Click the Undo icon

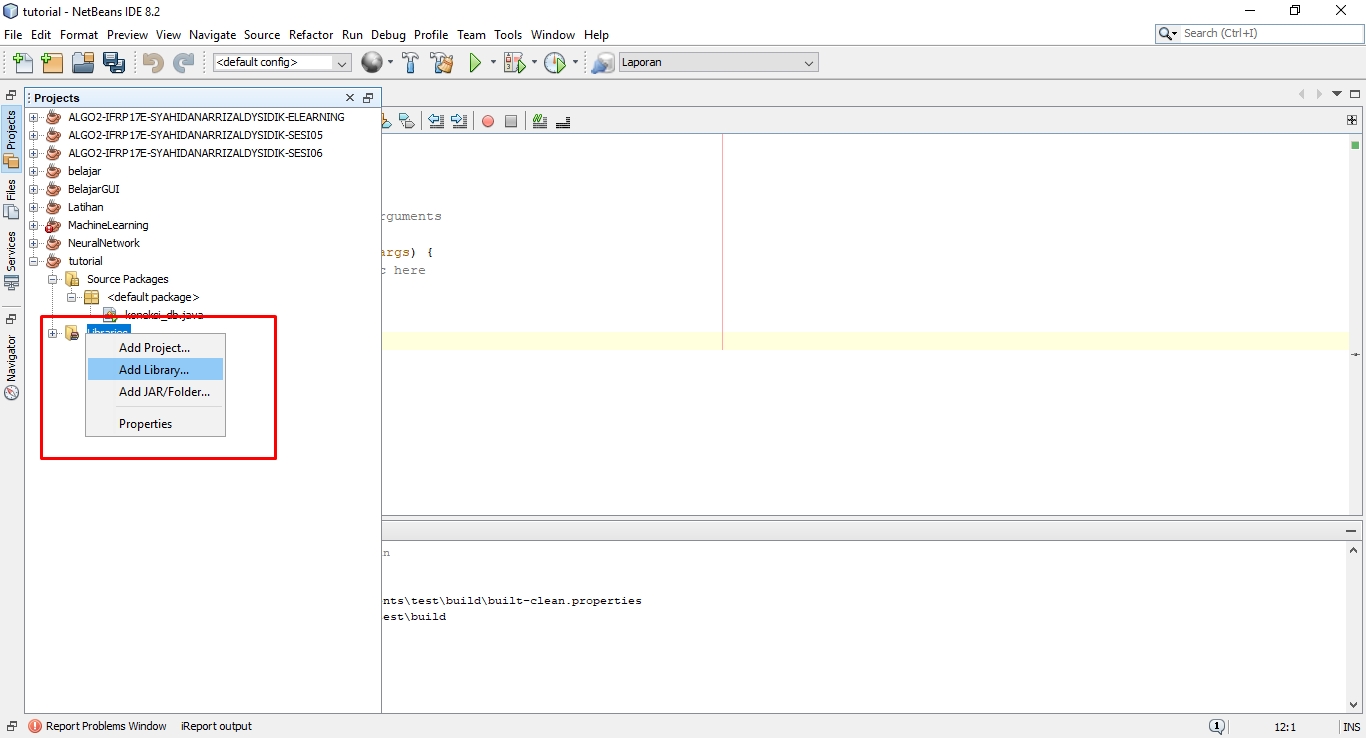coord(151,62)
